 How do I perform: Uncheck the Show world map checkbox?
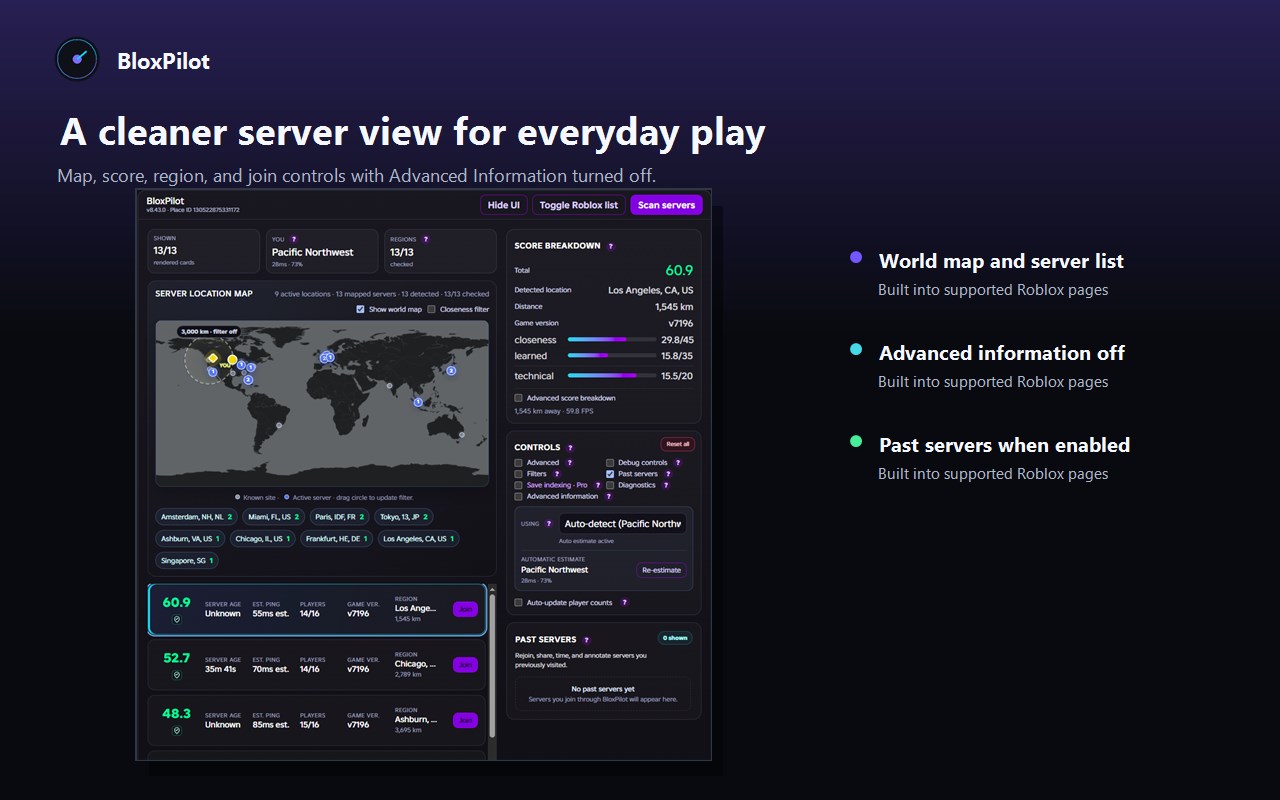[360, 310]
